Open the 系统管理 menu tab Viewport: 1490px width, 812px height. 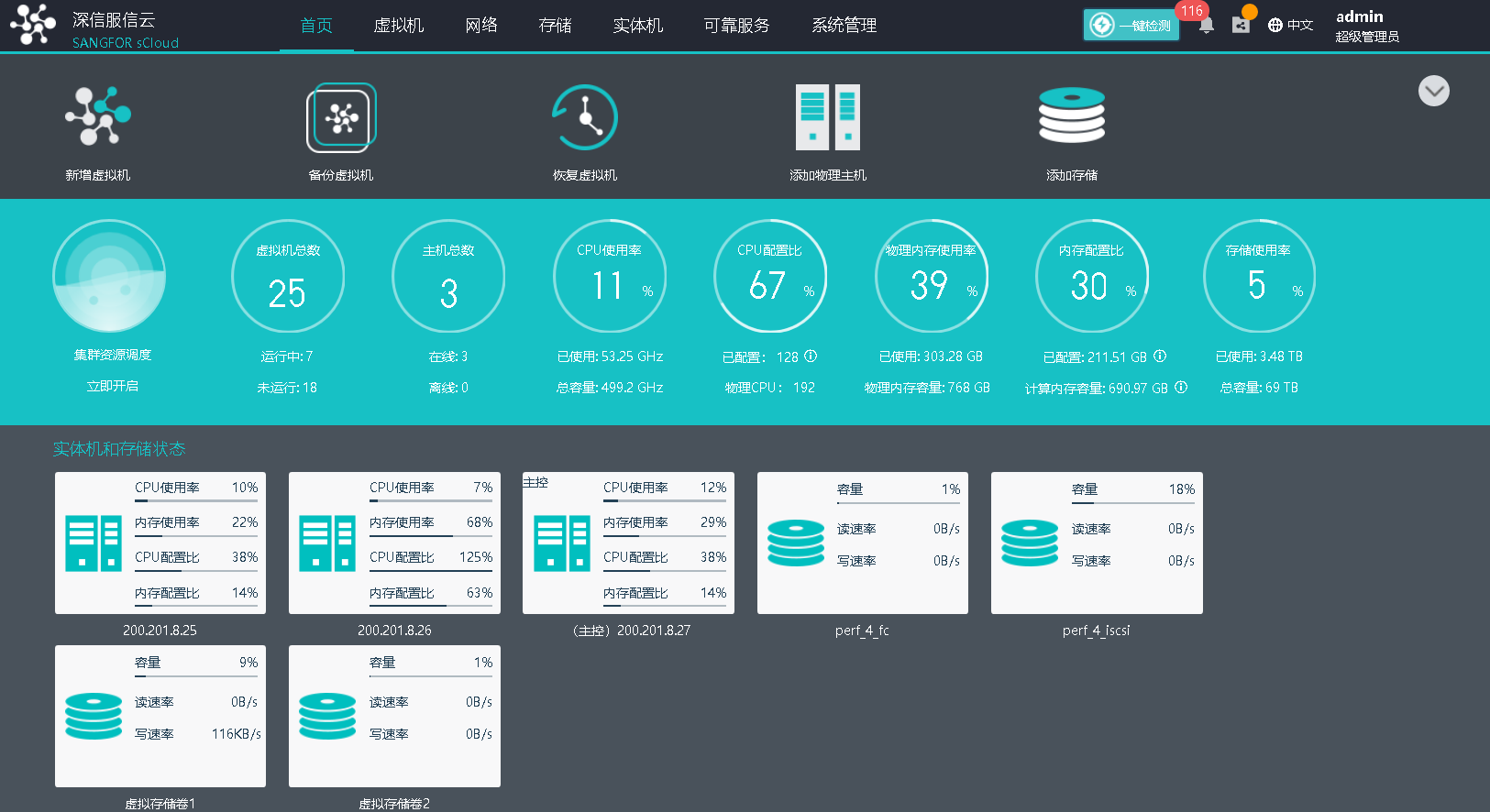tap(844, 26)
